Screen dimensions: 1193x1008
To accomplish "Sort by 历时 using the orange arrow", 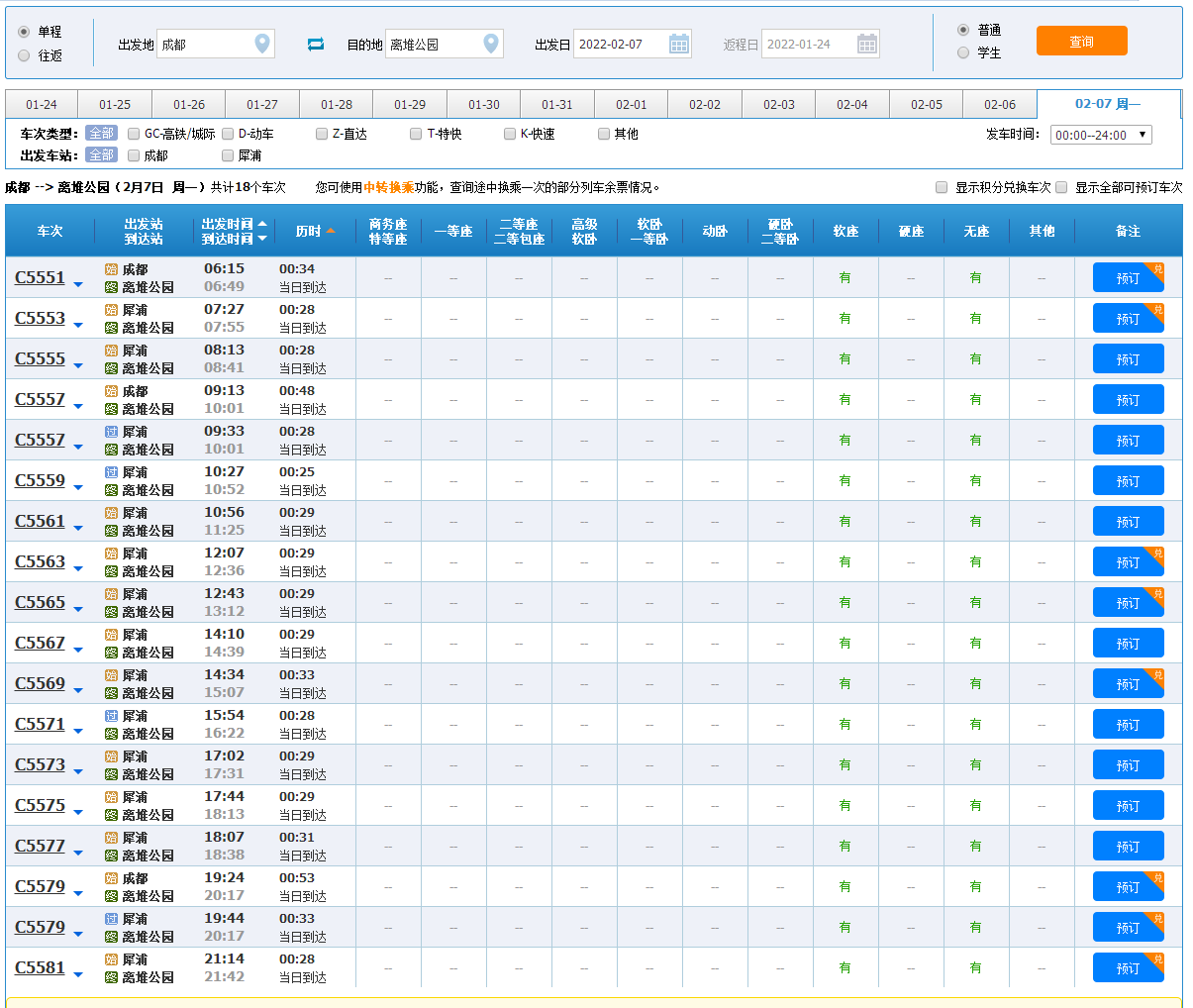I will click(331, 231).
